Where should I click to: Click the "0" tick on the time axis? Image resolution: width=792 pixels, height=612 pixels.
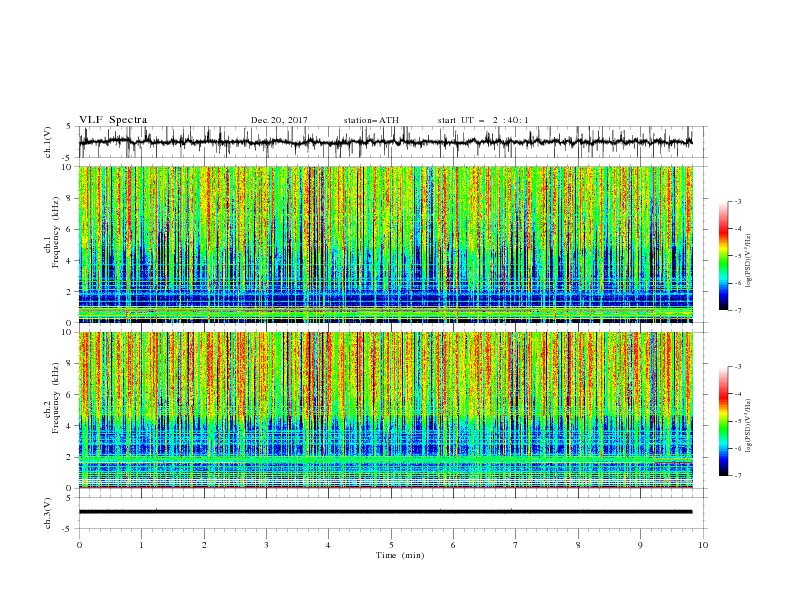pyautogui.click(x=79, y=545)
